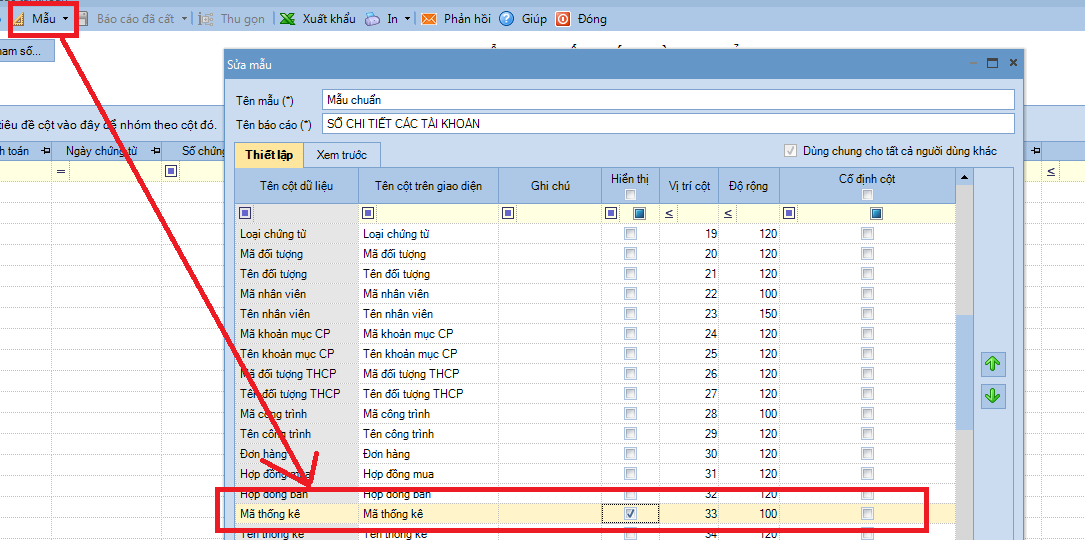Select the Mã nhân viên row

pyautogui.click(x=595, y=294)
